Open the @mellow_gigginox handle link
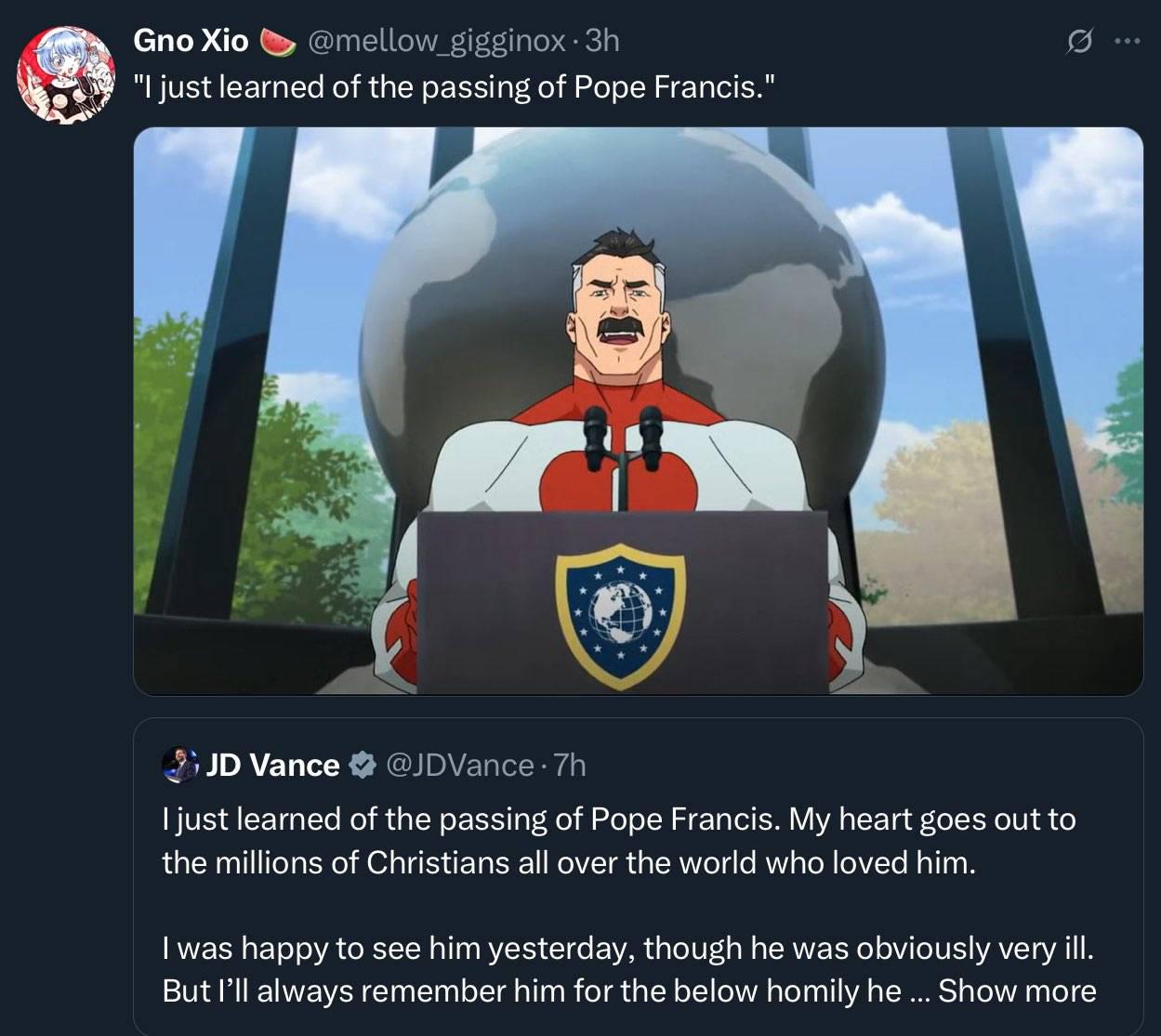1161x1036 pixels. pos(435,40)
